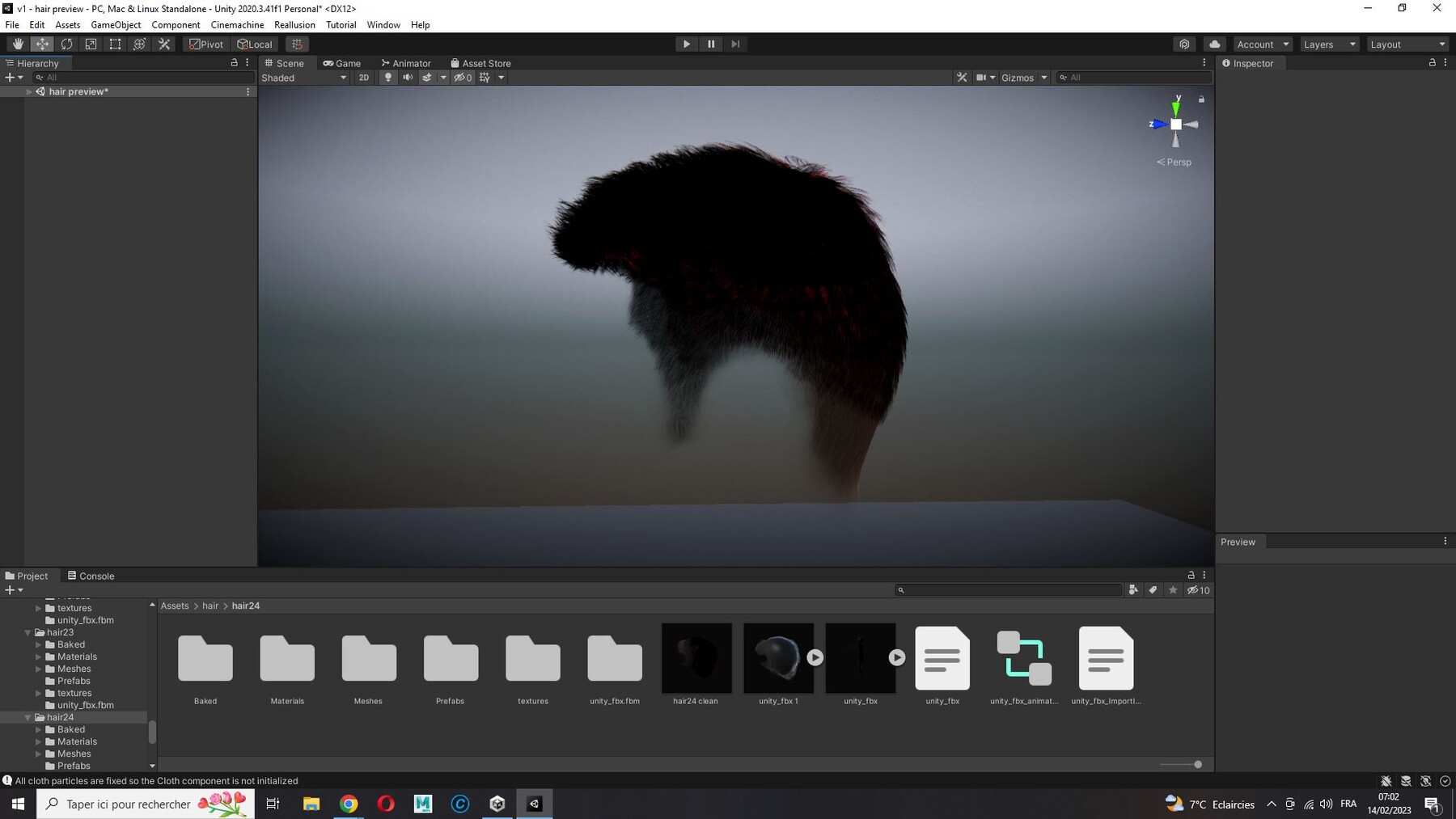The height and width of the screenshot is (819, 1456).
Task: Open Unity Hub from the taskbar
Action: (497, 804)
